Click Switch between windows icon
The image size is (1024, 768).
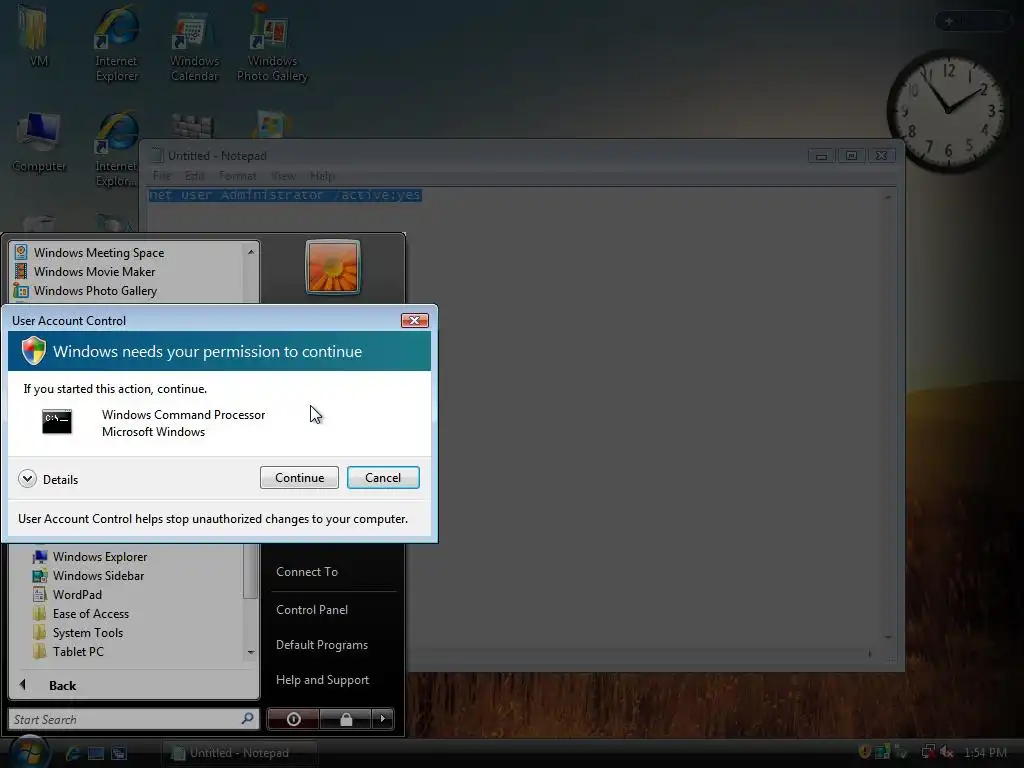[119, 753]
